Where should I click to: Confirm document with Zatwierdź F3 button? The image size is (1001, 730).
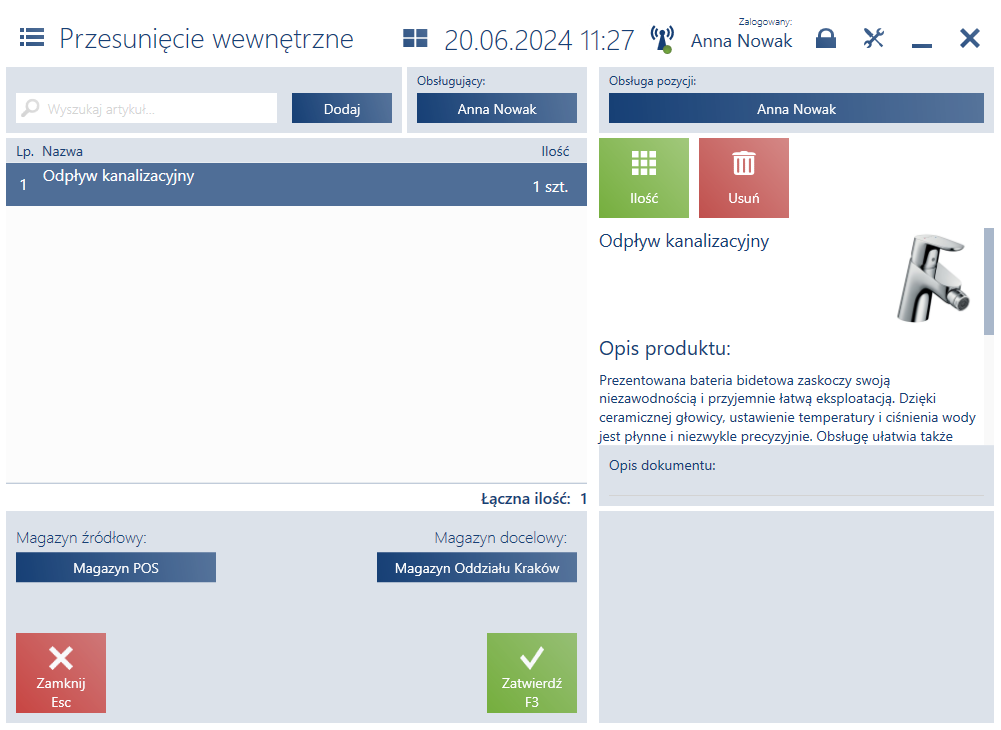[532, 673]
